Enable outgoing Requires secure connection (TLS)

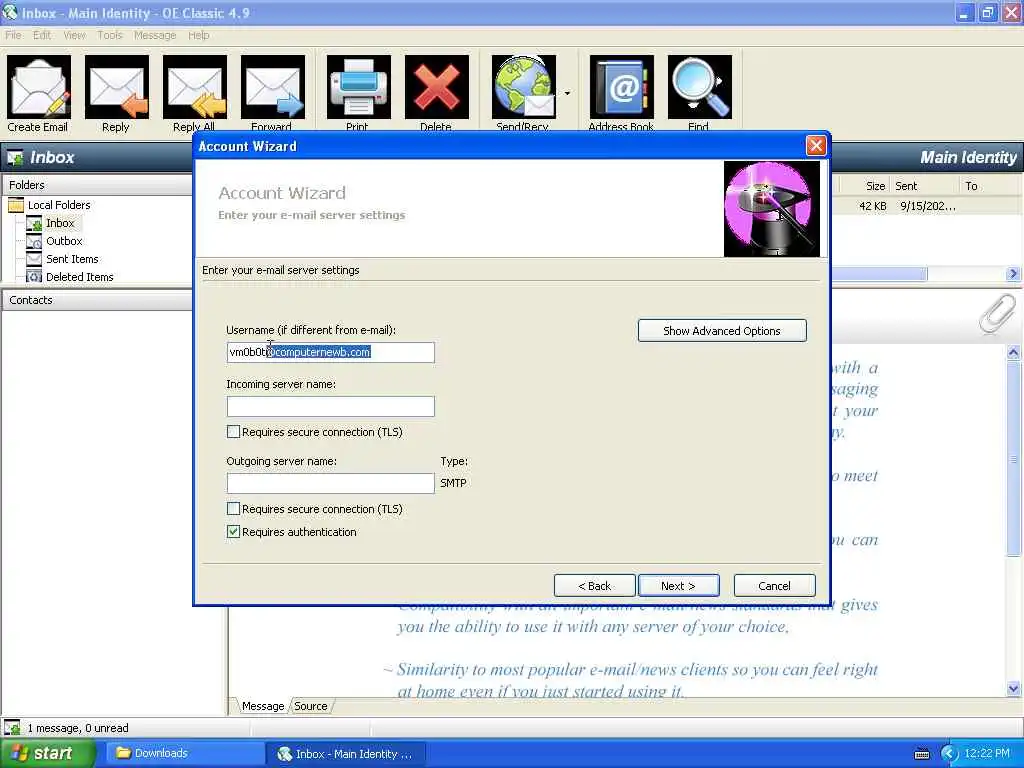233,509
